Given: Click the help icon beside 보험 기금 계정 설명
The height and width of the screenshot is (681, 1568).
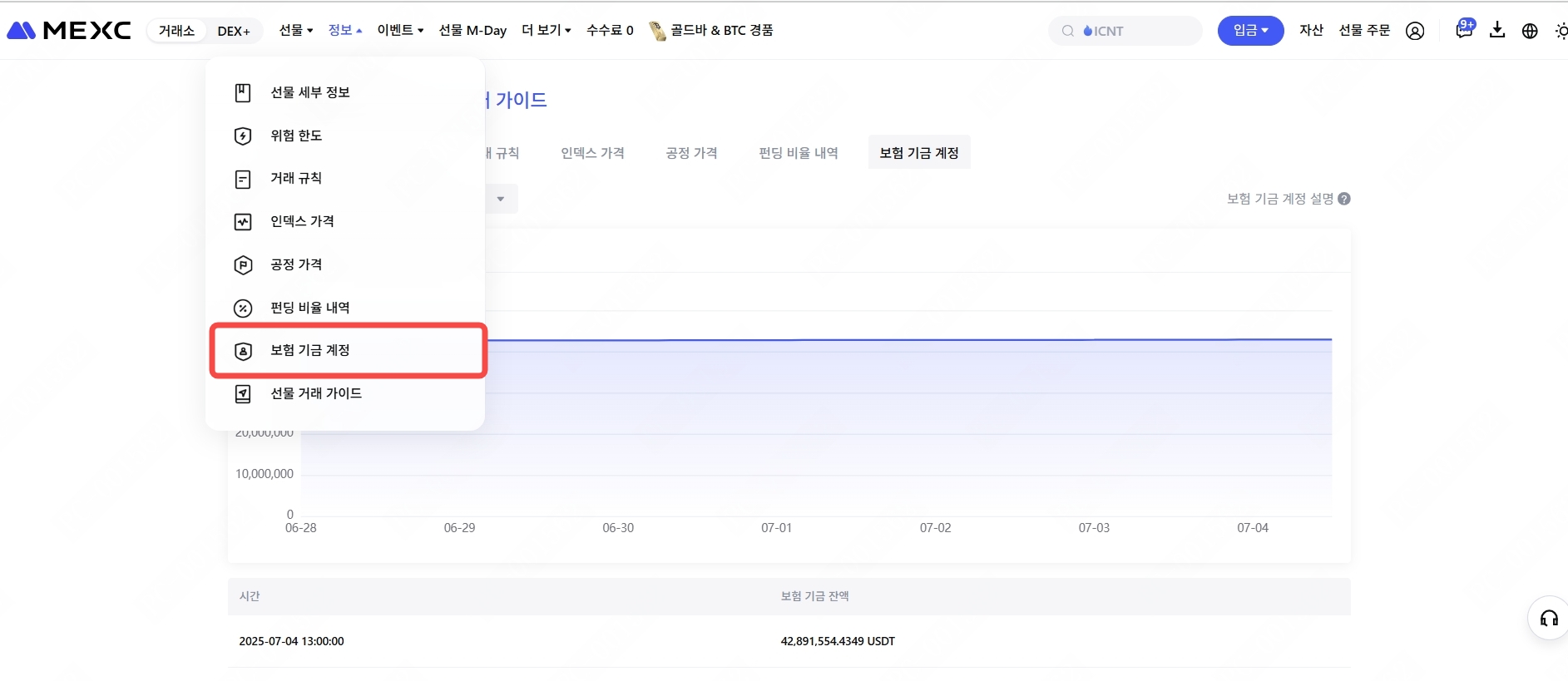Looking at the screenshot, I should click(x=1344, y=199).
